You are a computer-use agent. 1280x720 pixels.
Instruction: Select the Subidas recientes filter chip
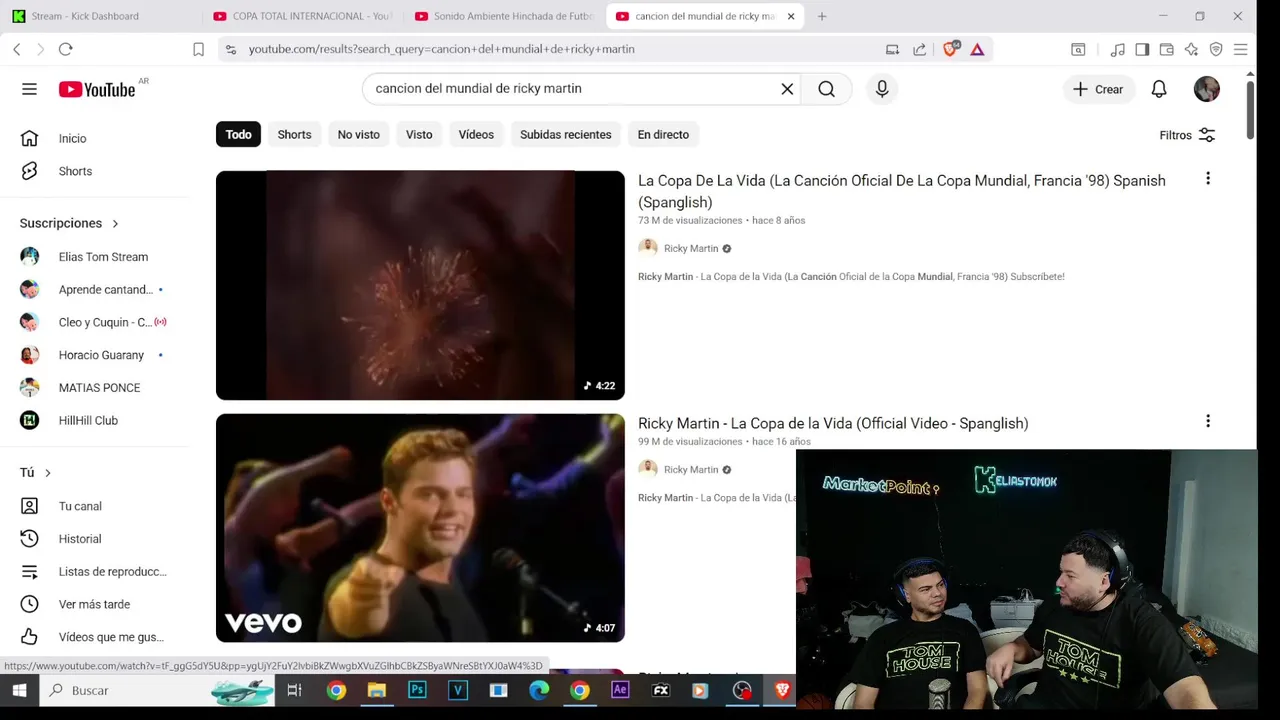click(565, 134)
